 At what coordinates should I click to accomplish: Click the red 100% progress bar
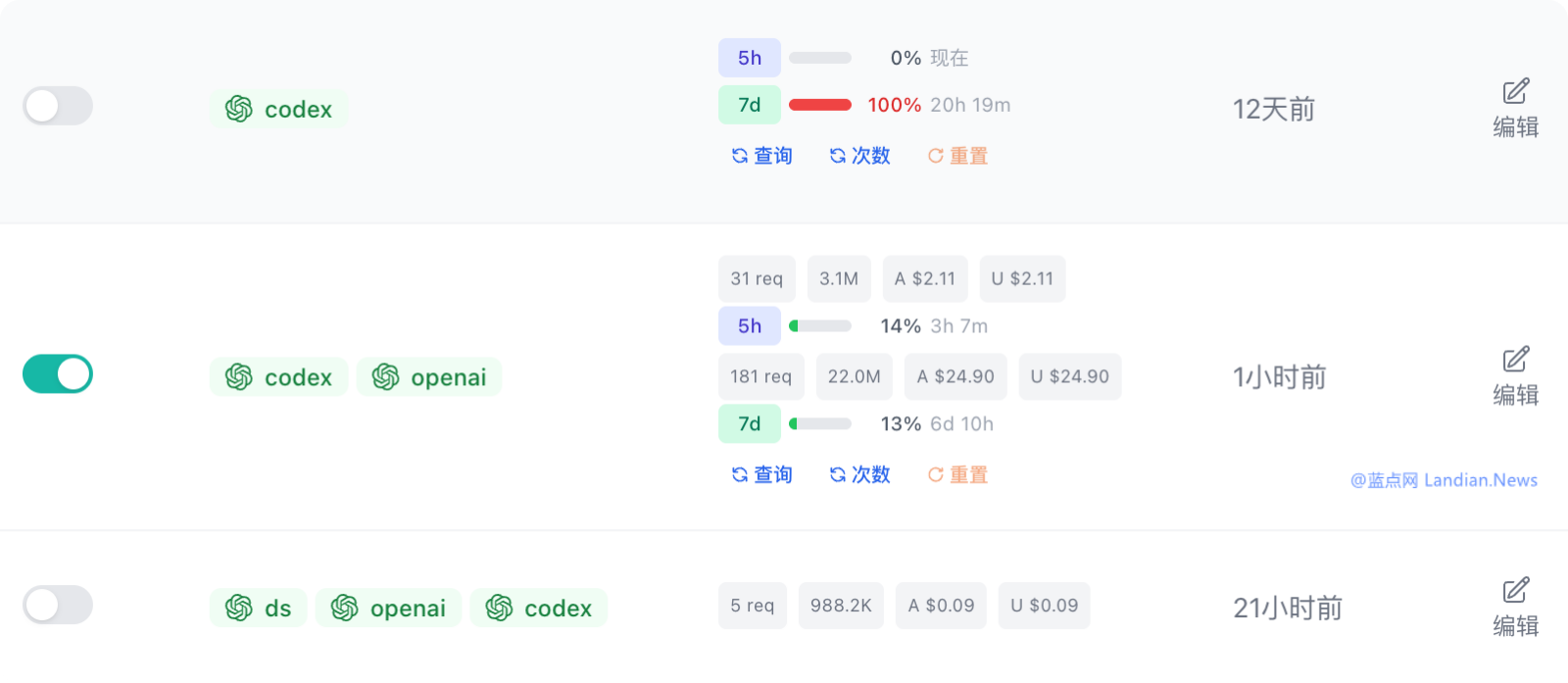[x=820, y=105]
